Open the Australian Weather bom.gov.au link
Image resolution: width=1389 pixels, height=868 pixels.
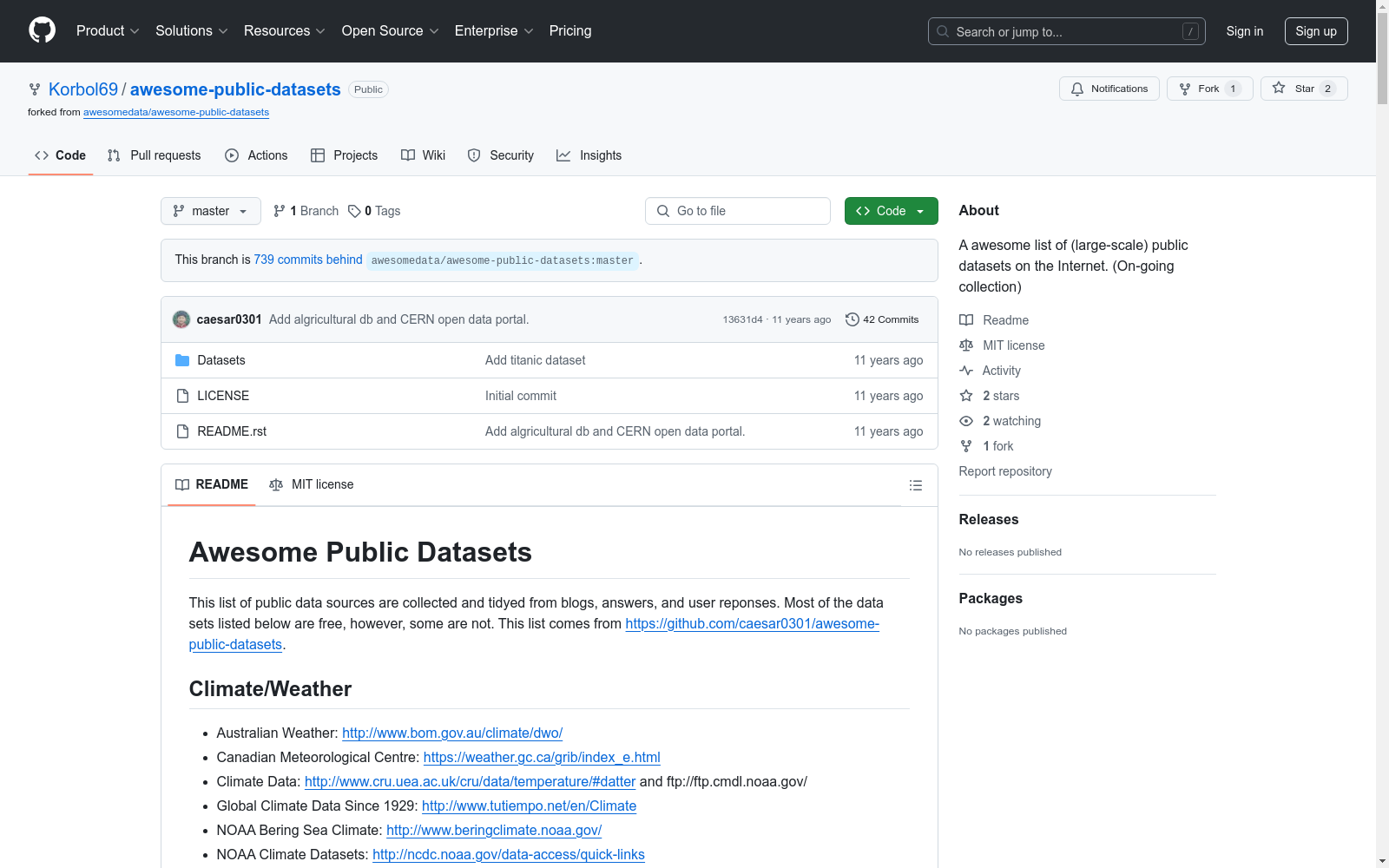(x=452, y=733)
